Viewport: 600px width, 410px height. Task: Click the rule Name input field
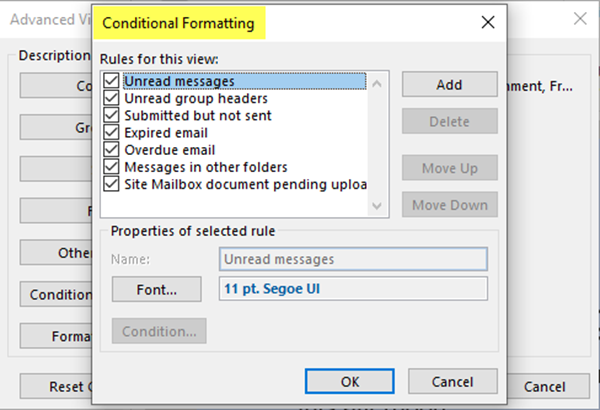click(x=352, y=259)
